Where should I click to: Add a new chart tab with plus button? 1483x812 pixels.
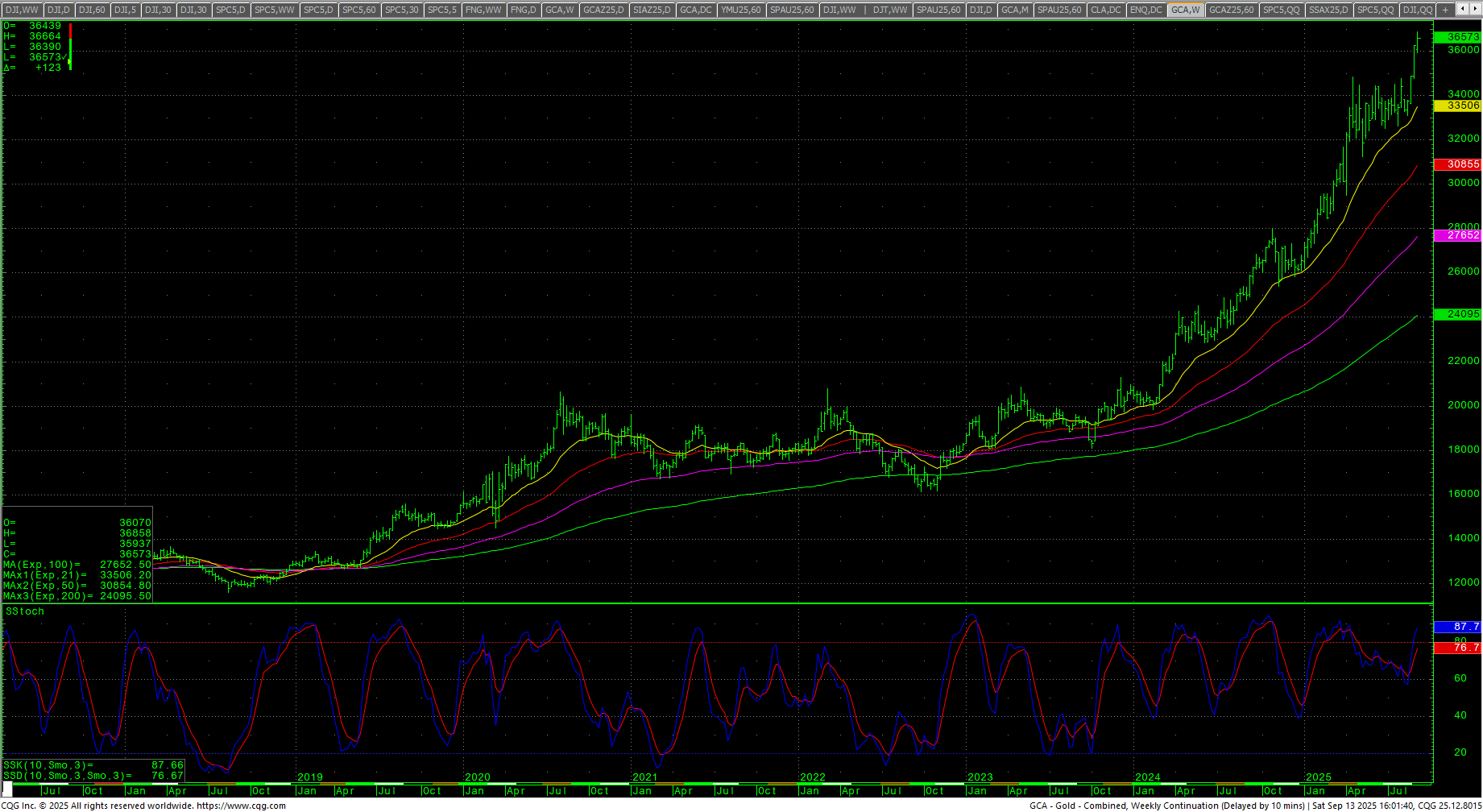point(1446,10)
